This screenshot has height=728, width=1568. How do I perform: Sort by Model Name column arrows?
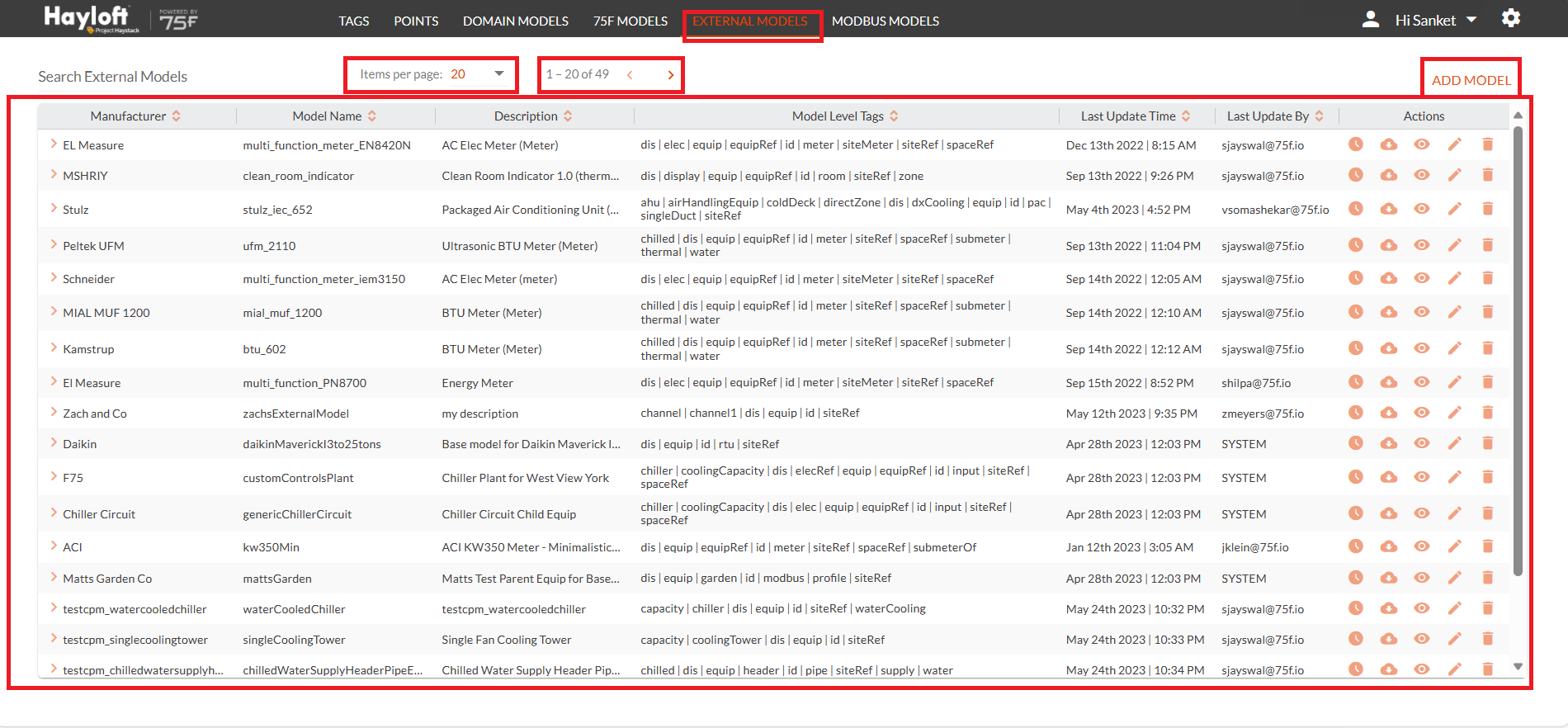[371, 116]
